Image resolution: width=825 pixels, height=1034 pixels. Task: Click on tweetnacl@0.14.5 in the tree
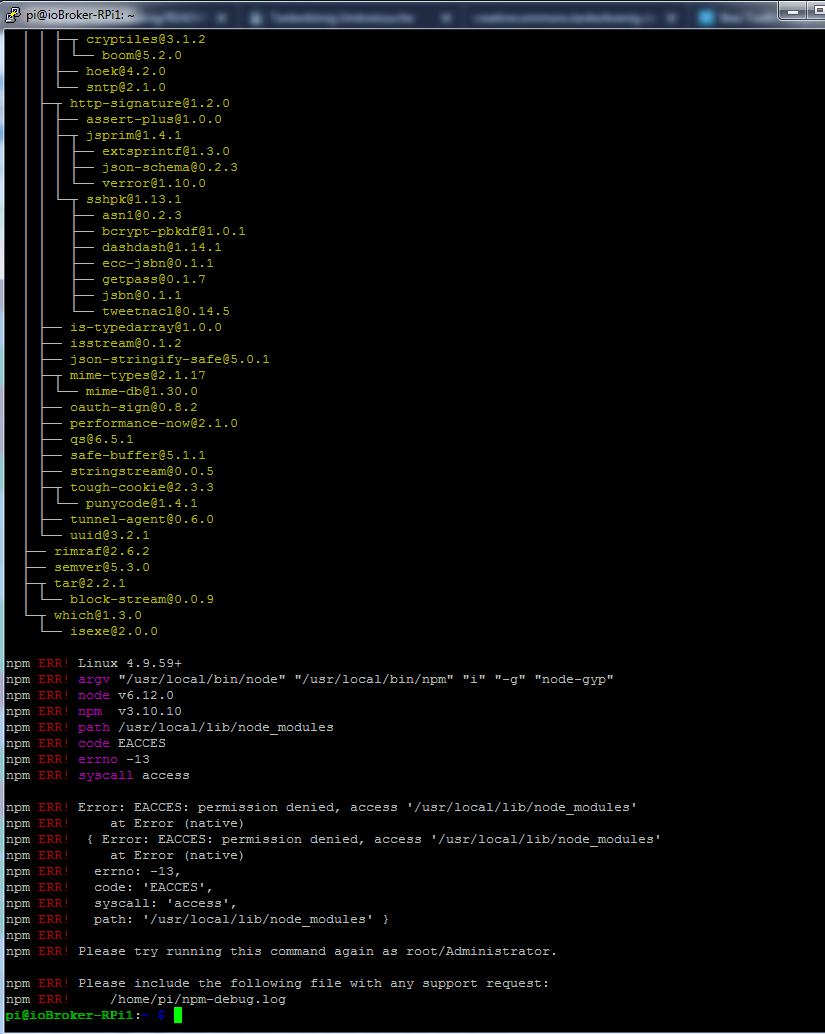coord(165,311)
